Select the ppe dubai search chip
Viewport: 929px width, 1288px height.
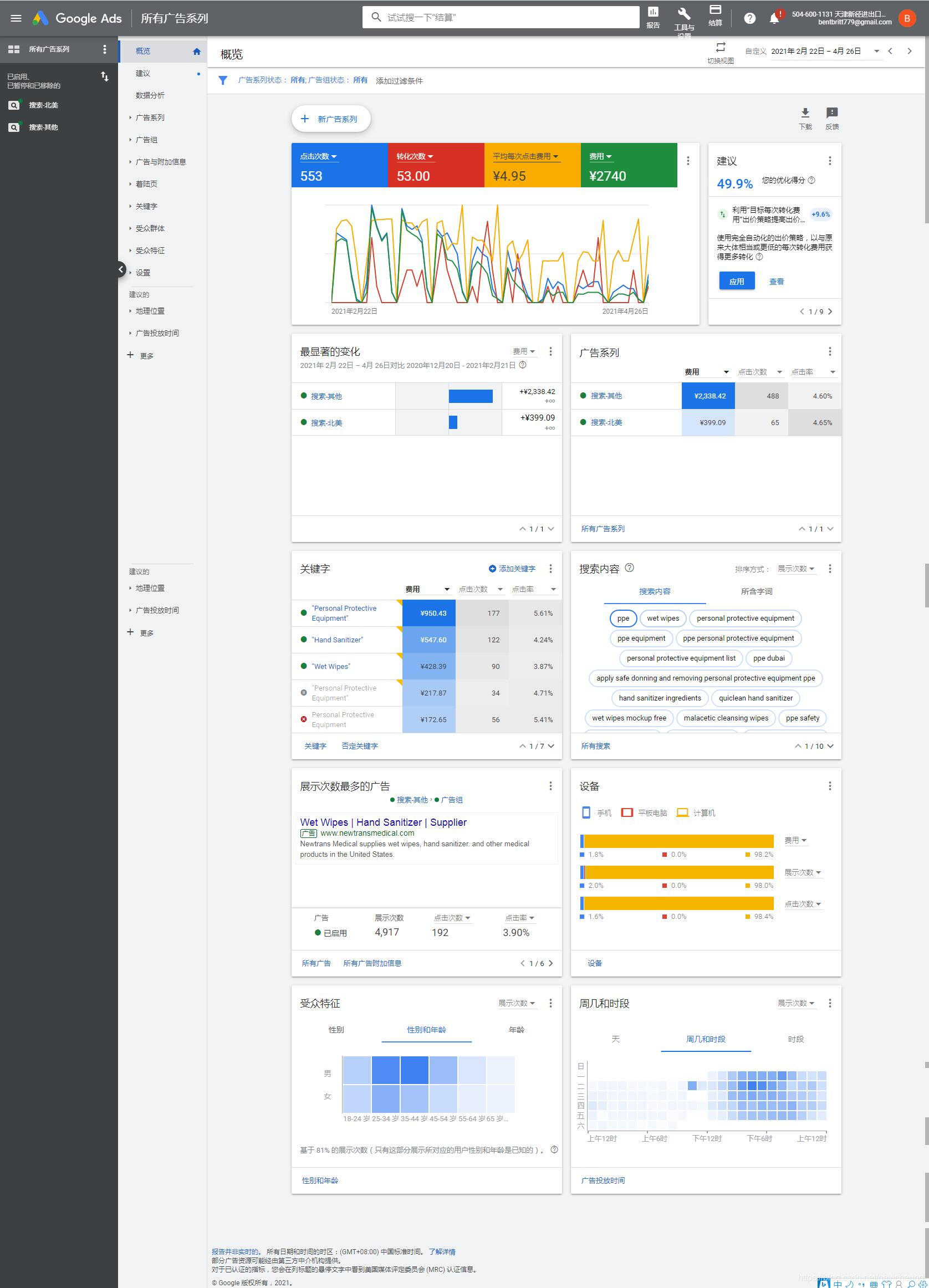[x=769, y=658]
